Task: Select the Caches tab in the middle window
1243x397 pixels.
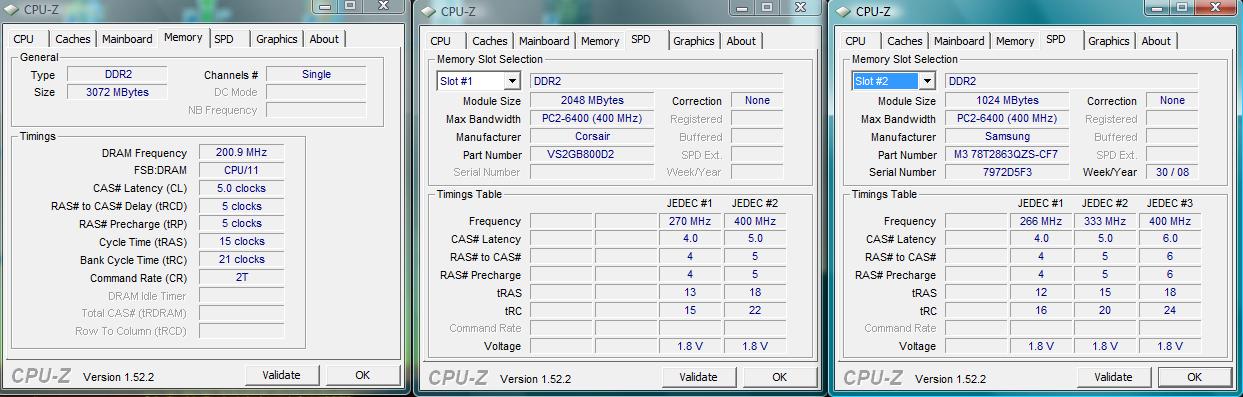Action: click(490, 41)
